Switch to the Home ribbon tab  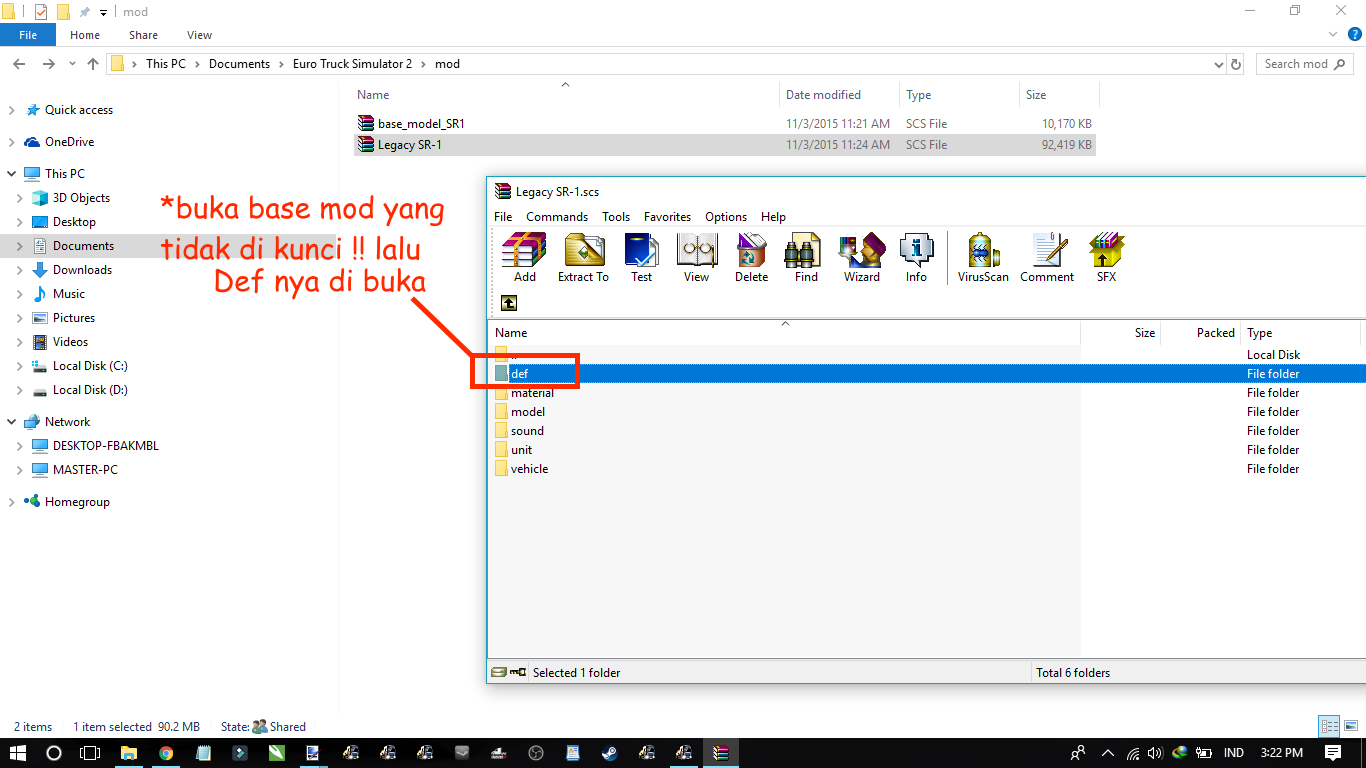coord(85,35)
